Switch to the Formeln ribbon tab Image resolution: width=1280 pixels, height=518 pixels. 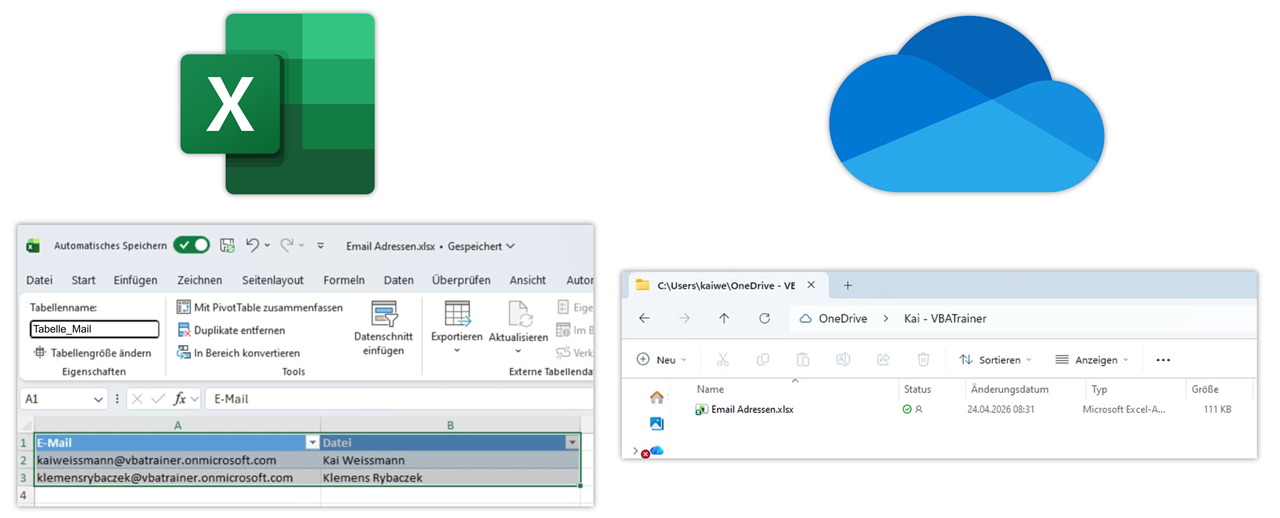point(344,280)
